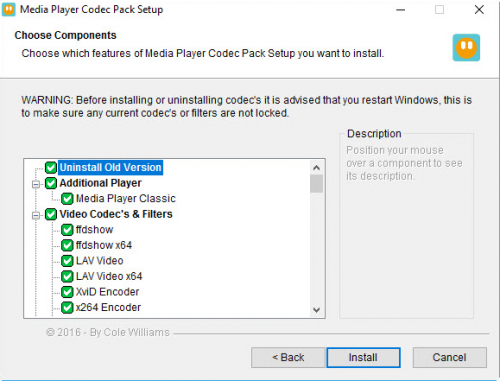Click the component list scroll up arrow
The width and height of the screenshot is (500, 381).
[x=316, y=168]
